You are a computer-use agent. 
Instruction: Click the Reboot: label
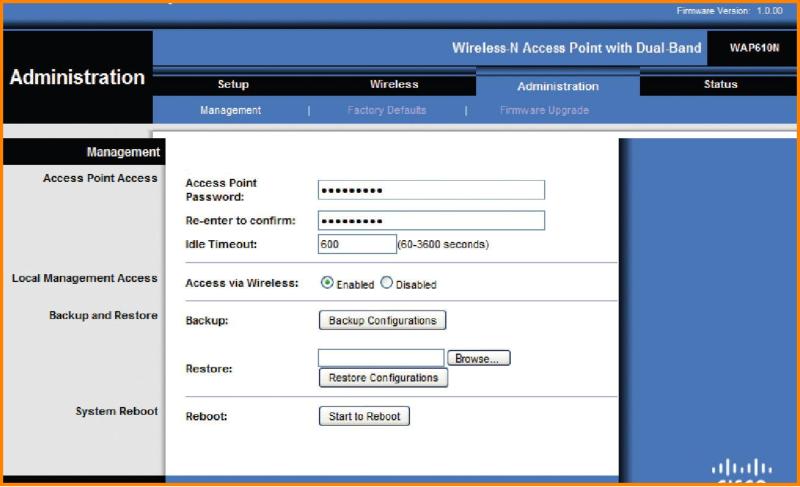pos(206,417)
